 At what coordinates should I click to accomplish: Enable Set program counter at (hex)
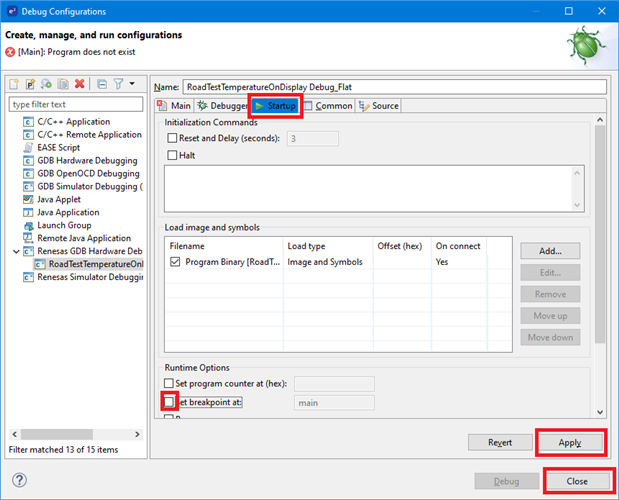[x=168, y=383]
